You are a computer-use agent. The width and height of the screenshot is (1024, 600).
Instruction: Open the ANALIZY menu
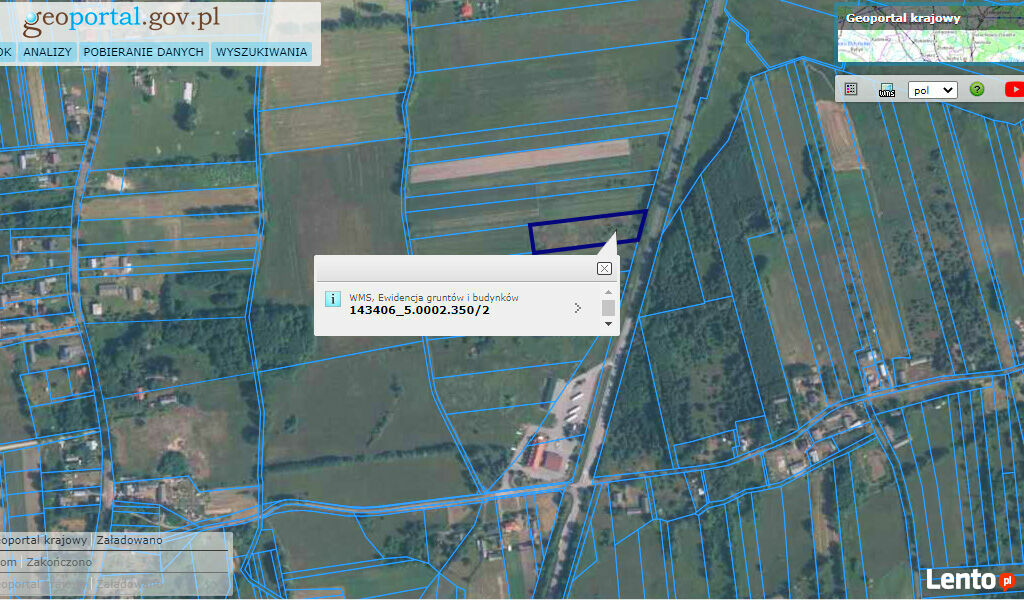coord(48,52)
